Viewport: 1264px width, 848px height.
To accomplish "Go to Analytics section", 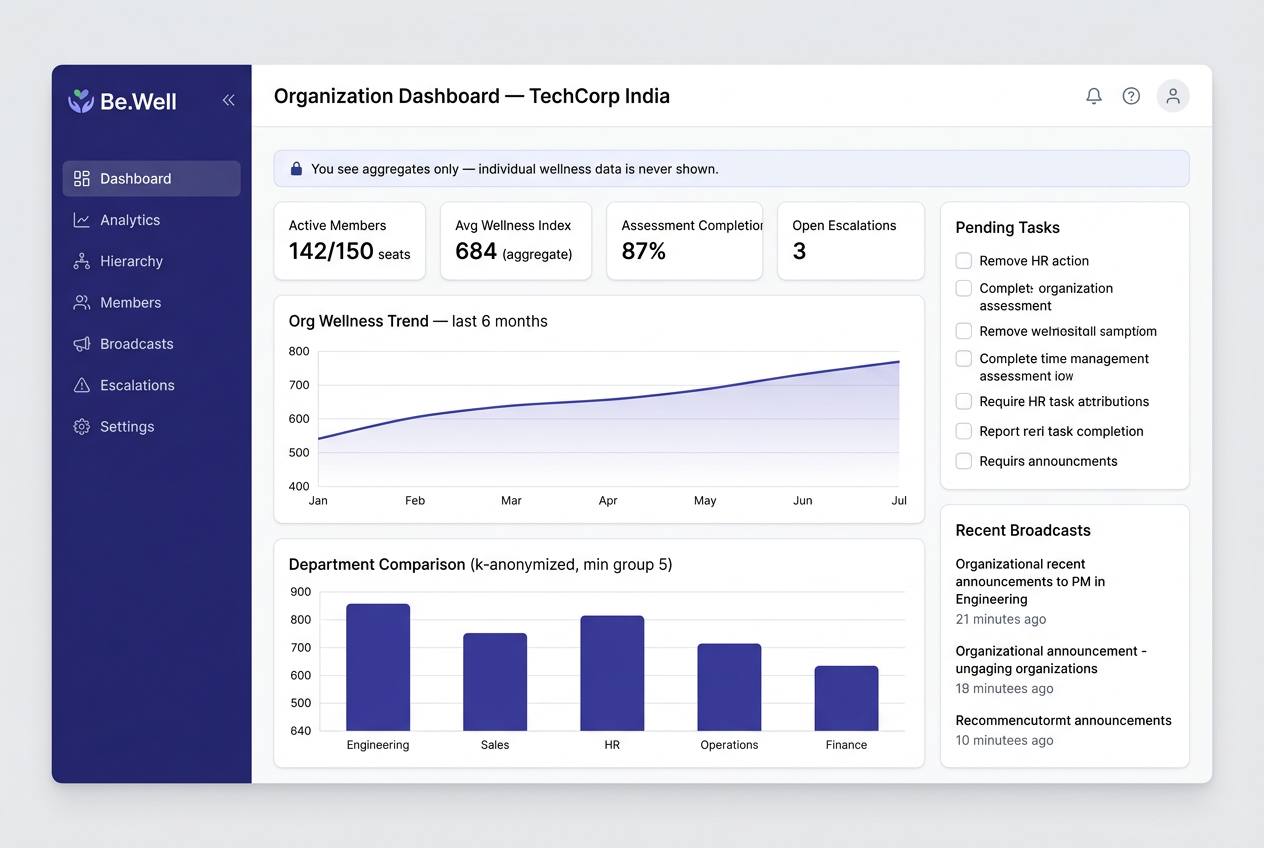I will point(151,220).
